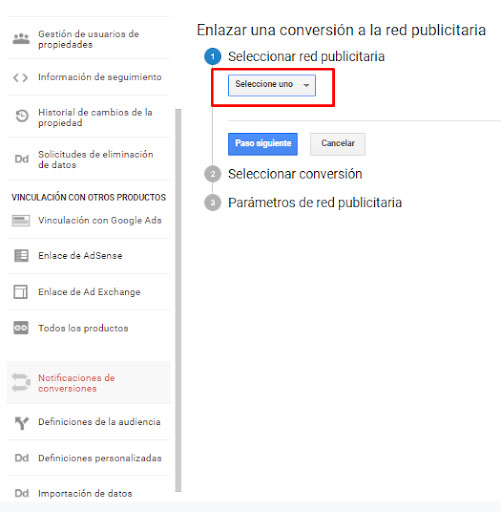Open Gestión de usuarios de propiedades

point(89,39)
